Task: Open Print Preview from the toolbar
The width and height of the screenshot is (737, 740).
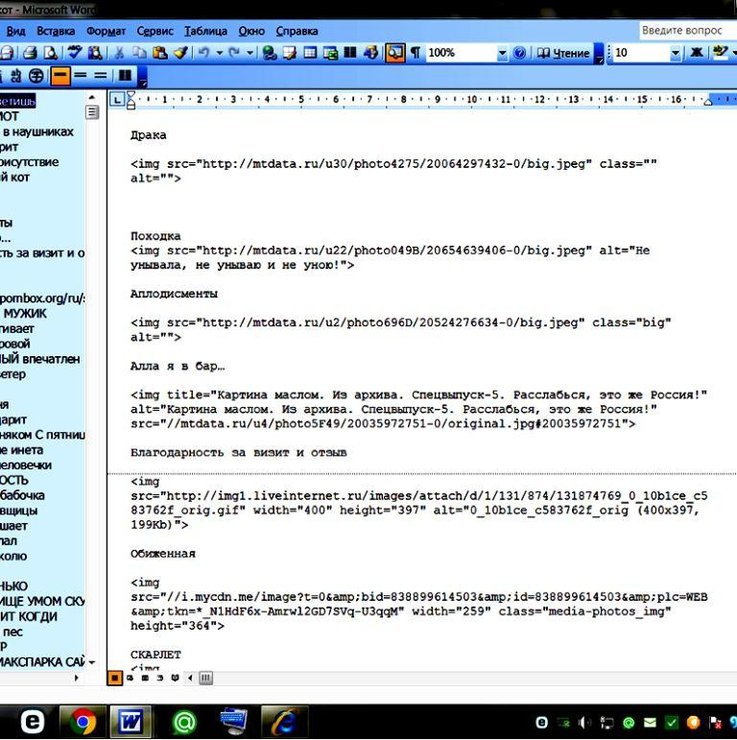Action: 48,53
